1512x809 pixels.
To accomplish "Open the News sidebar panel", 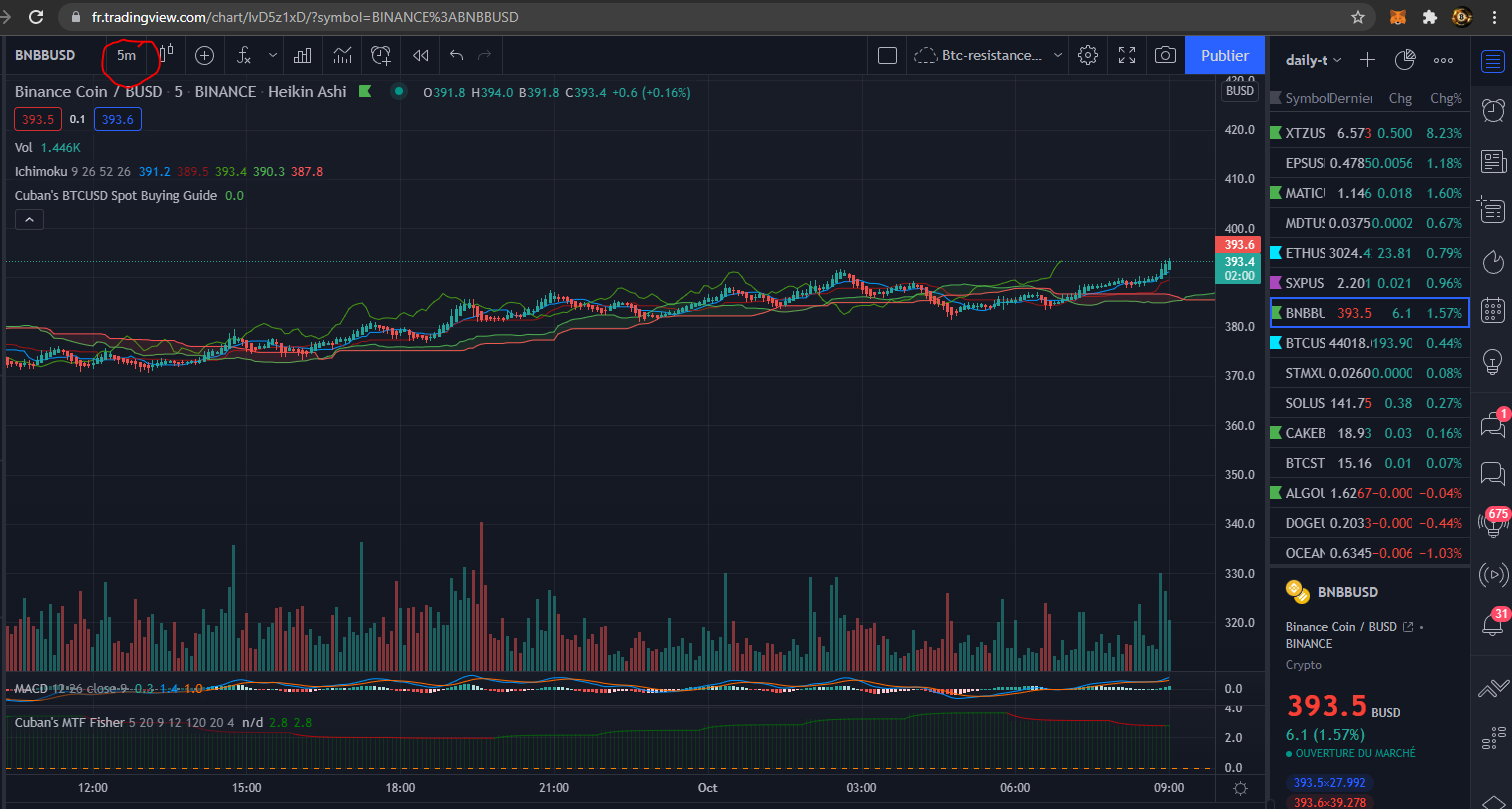I will 1492,160.
